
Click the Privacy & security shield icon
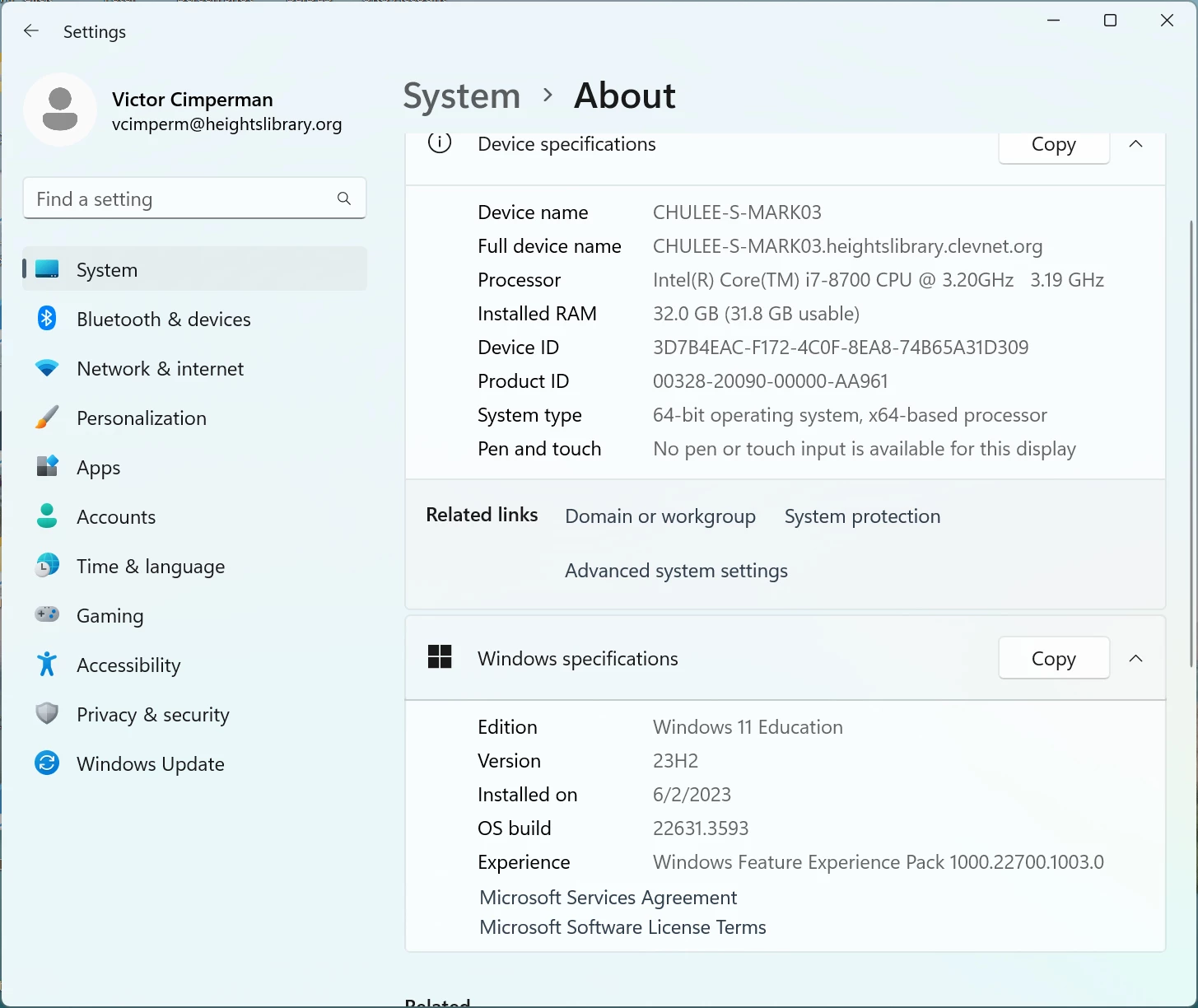47,713
